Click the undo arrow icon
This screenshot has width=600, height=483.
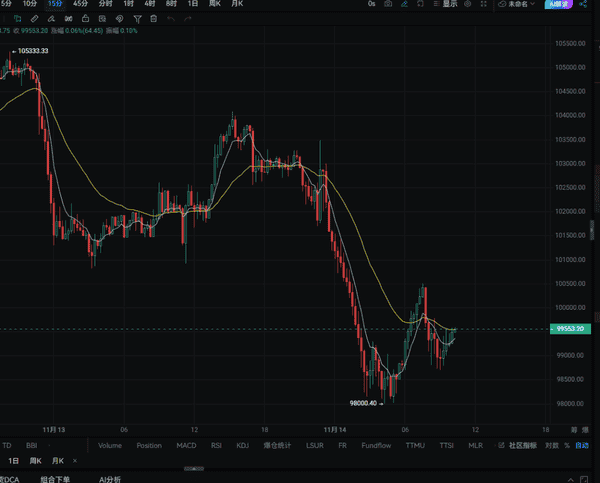tap(171, 19)
